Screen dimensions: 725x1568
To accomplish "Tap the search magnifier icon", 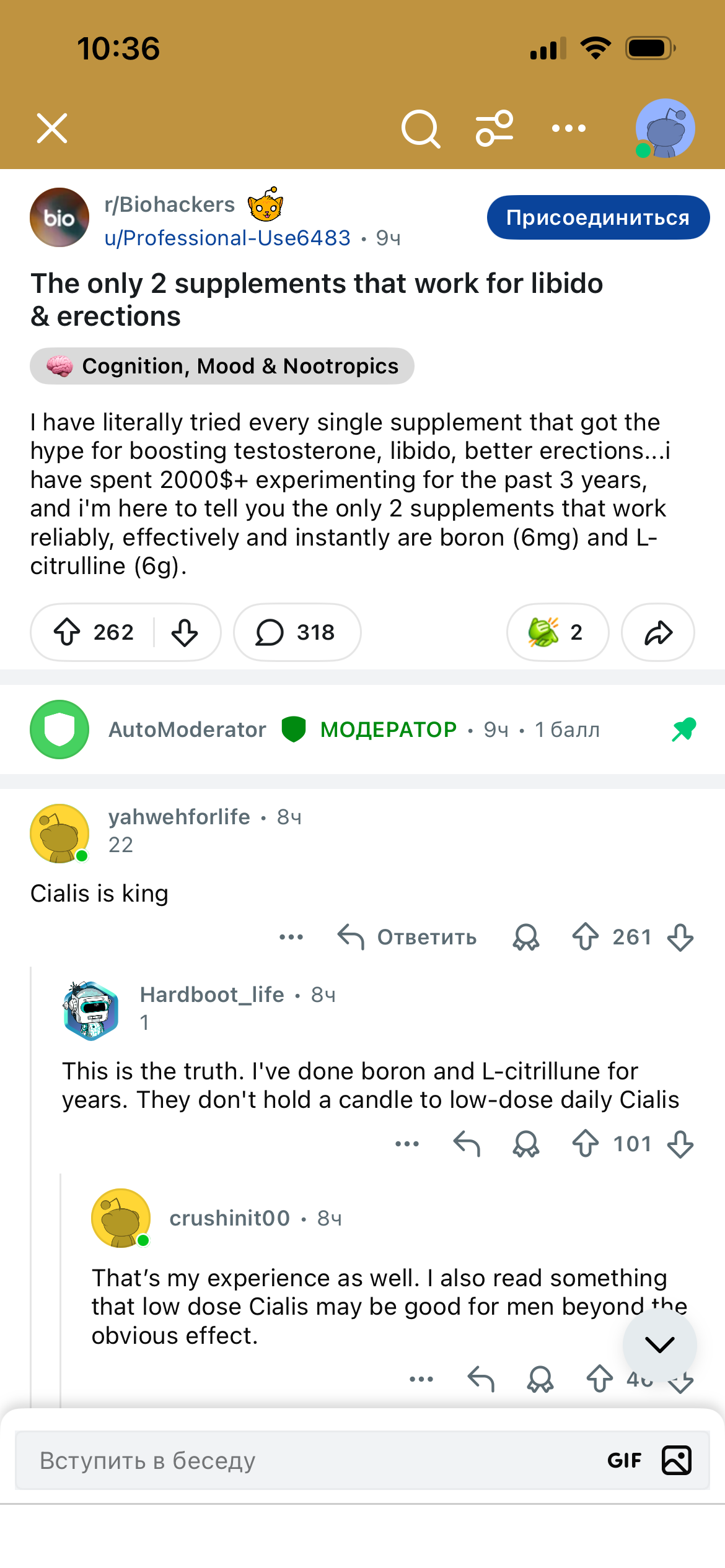I will coord(421,129).
